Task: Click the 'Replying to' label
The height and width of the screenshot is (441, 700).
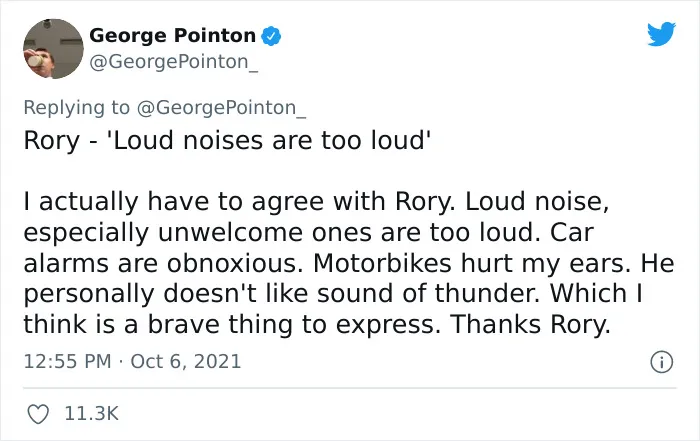Action: (76, 108)
